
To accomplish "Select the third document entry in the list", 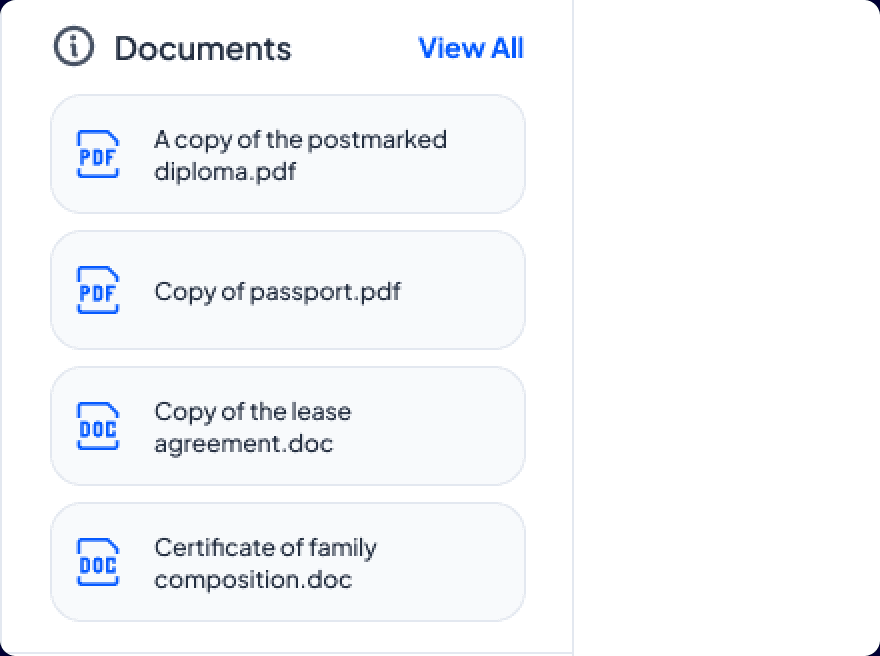I will [x=288, y=426].
